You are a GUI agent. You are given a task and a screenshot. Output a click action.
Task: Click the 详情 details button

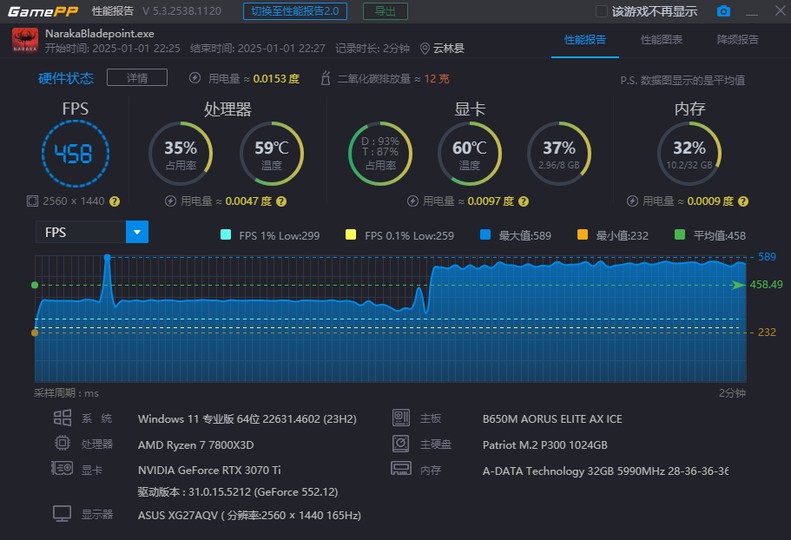click(x=137, y=78)
